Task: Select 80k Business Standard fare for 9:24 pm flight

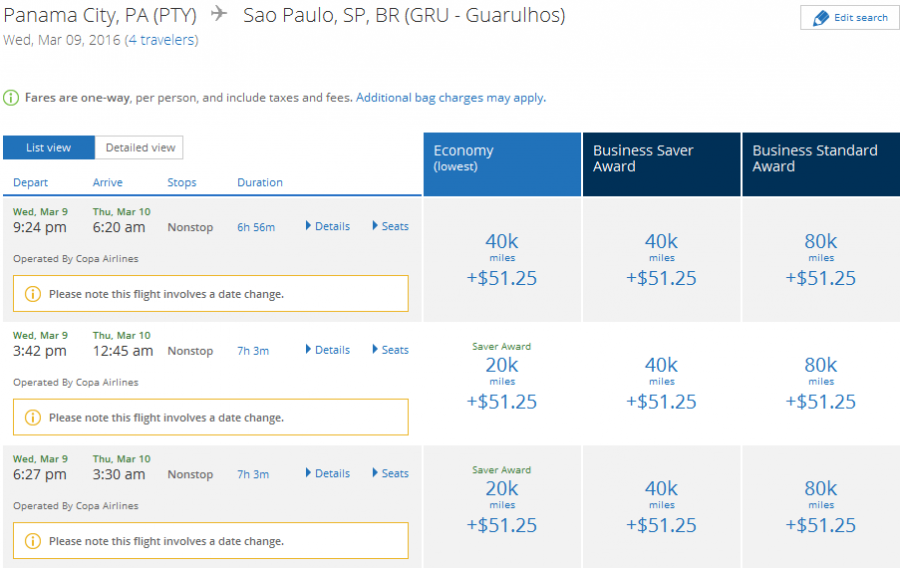Action: 821,259
